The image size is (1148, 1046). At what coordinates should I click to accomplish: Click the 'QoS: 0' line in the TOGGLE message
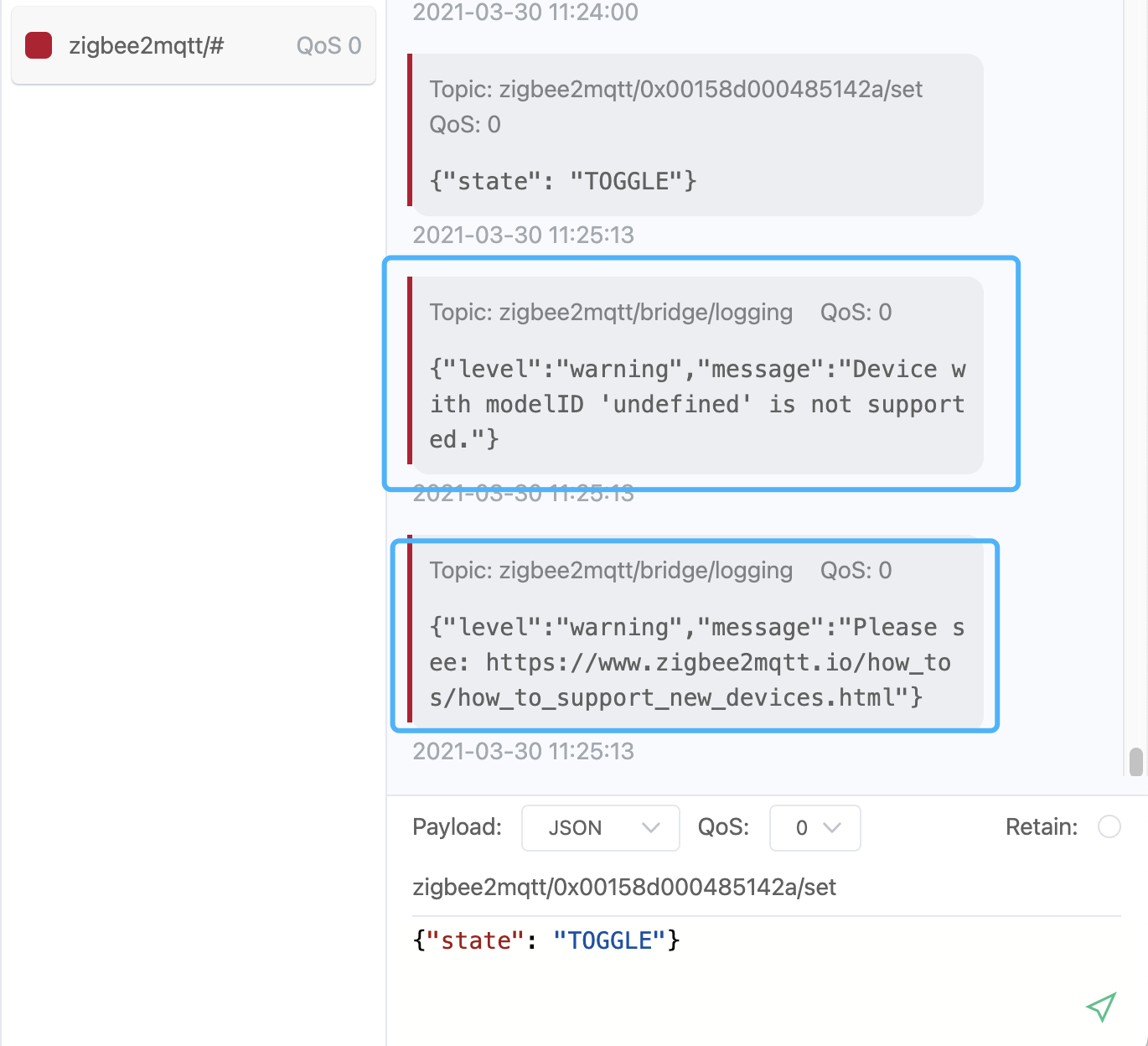pos(465,125)
